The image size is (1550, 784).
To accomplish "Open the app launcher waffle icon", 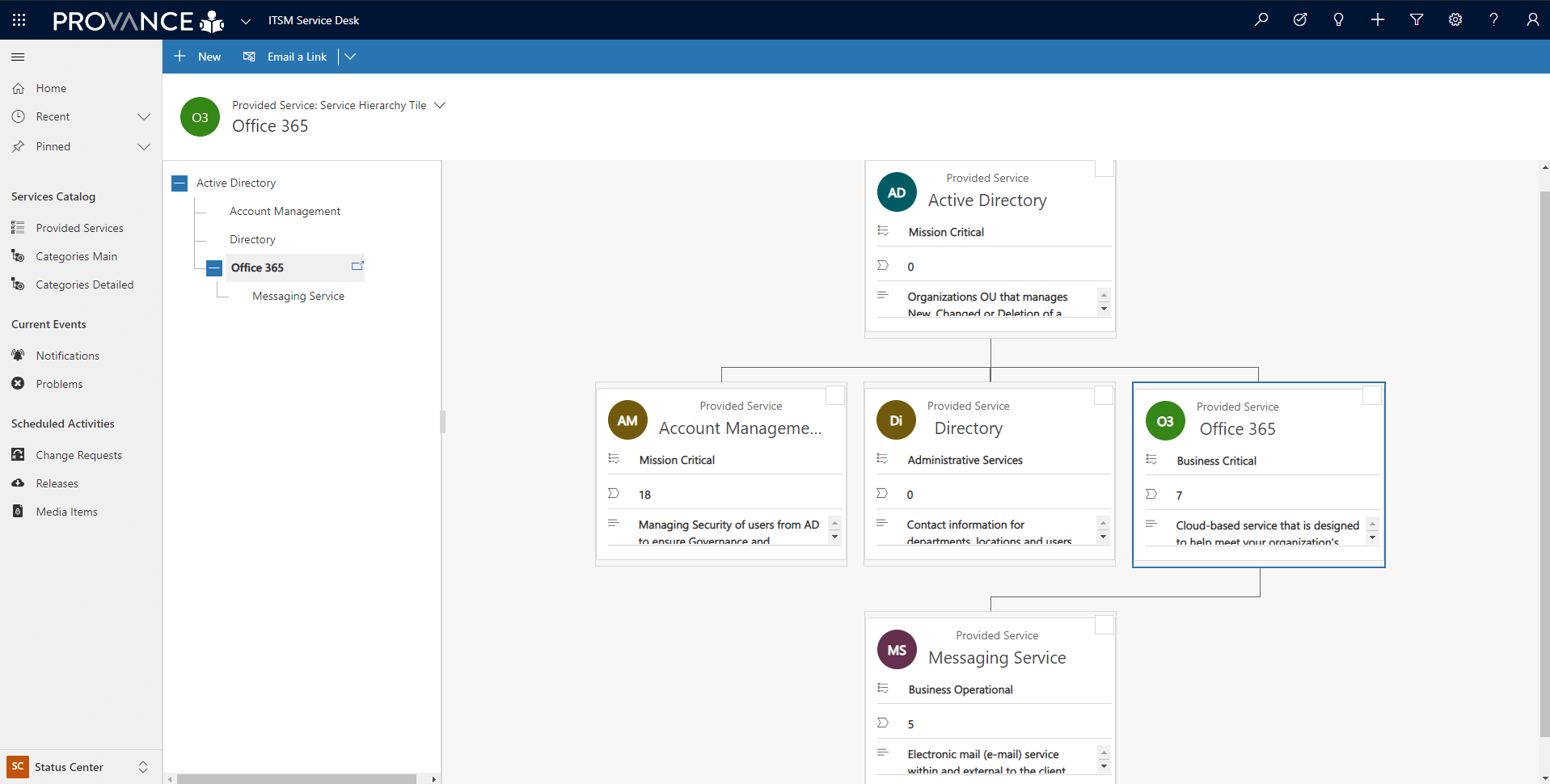I will click(x=19, y=19).
